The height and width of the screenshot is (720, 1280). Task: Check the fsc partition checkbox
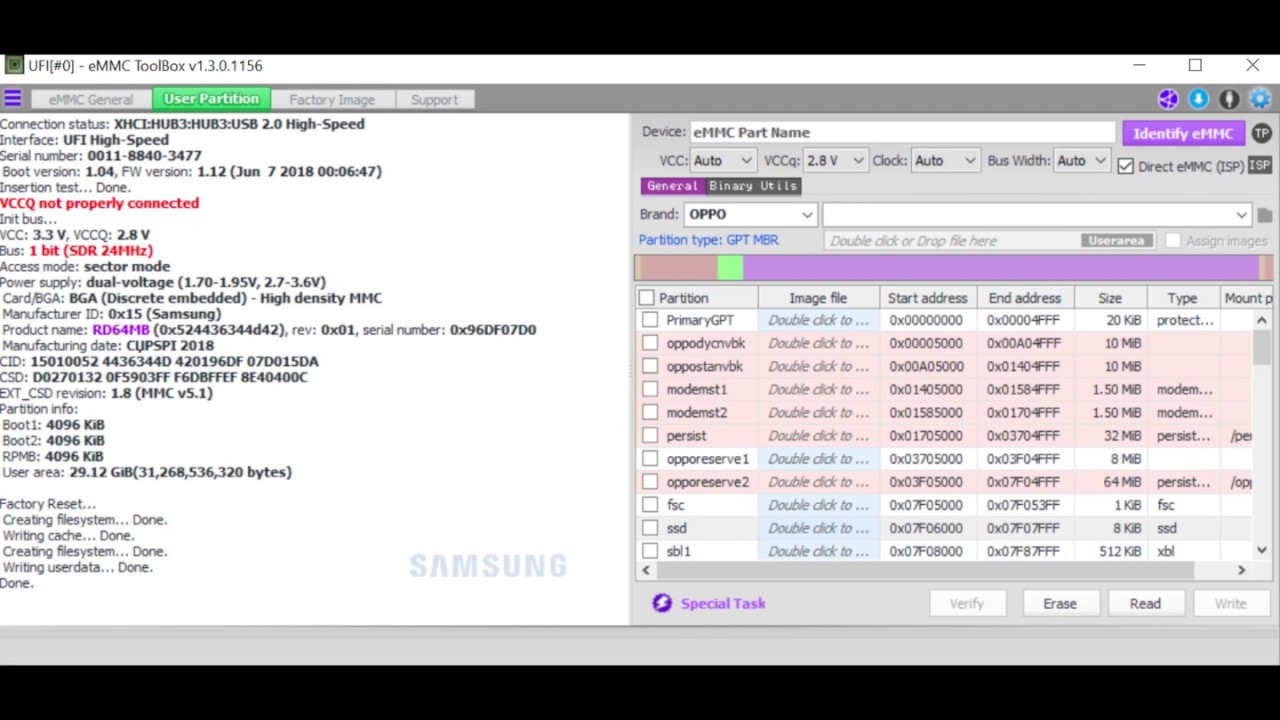(x=650, y=504)
